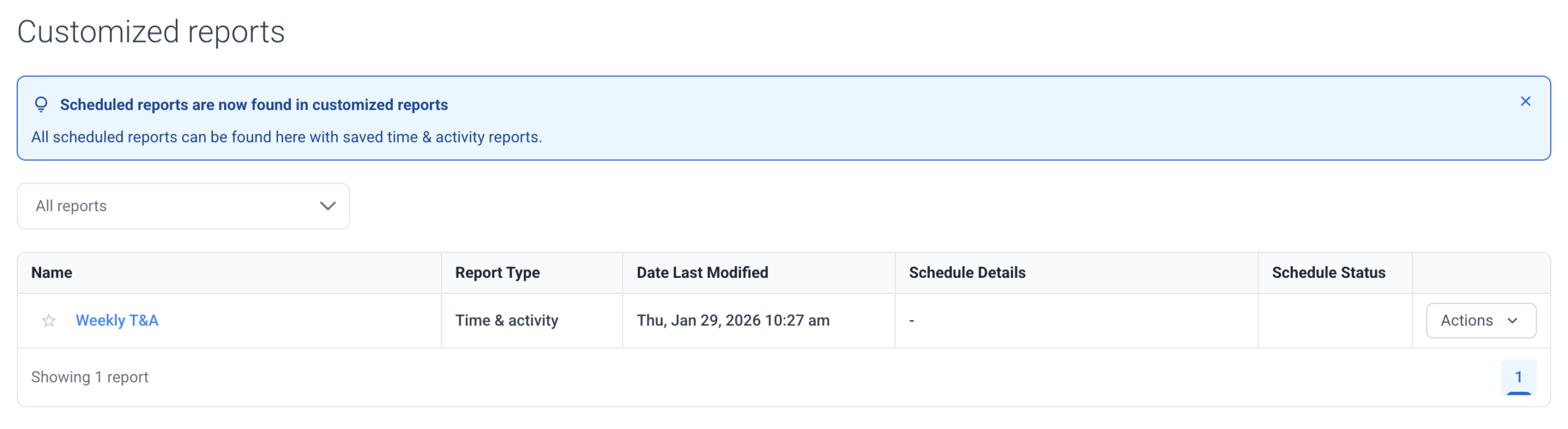Click the Thu, Jan 29, 2026 date cell
The width and height of the screenshot is (1568, 429).
tap(733, 321)
